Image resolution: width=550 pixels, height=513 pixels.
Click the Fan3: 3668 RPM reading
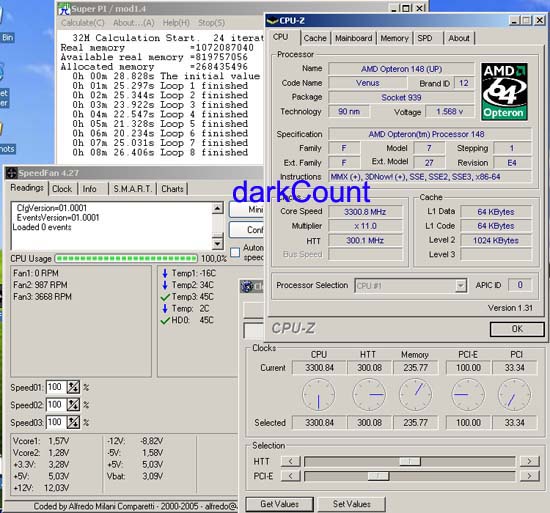[x=42, y=297]
